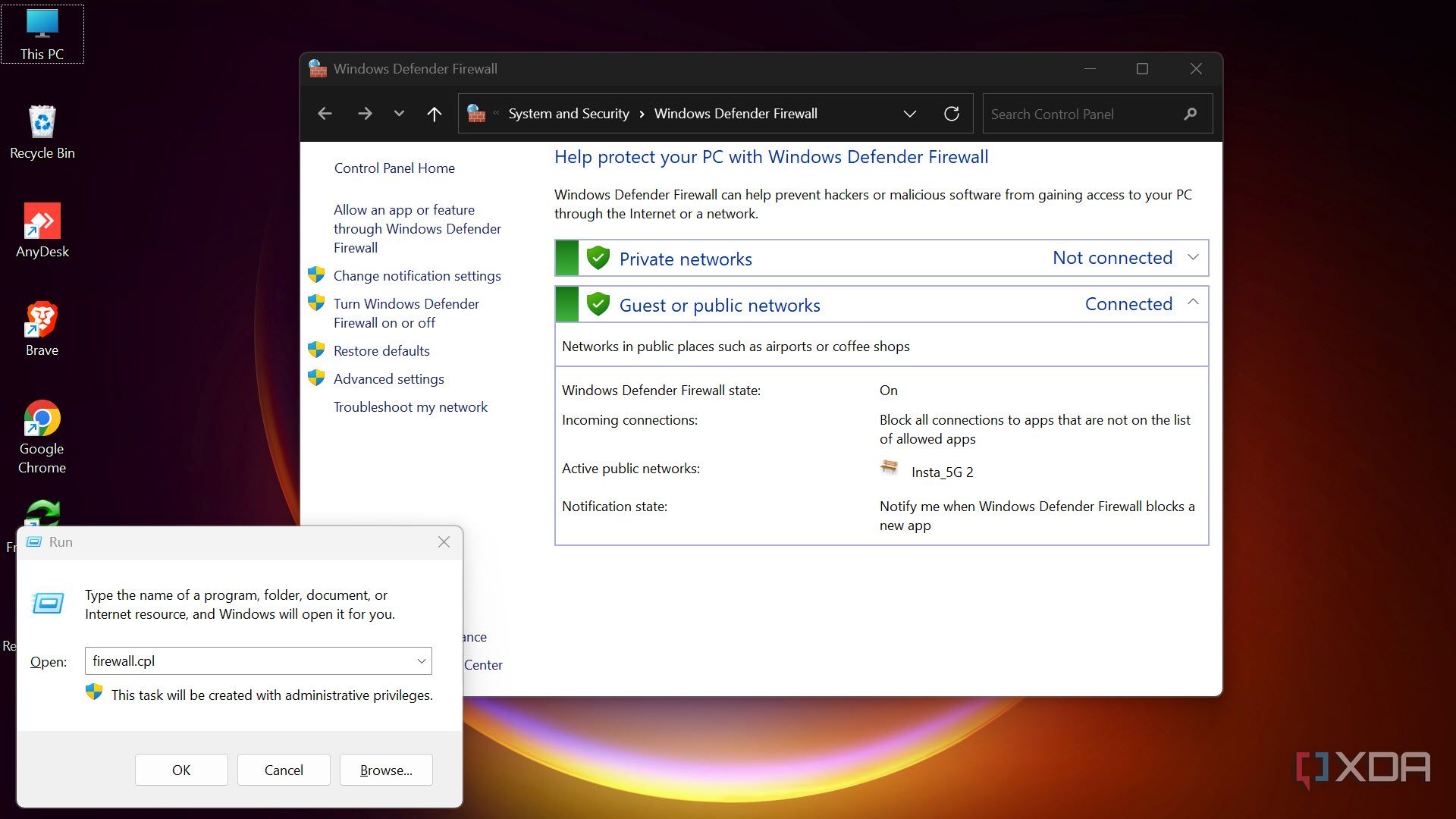This screenshot has width=1456, height=819.
Task: Click shield icon beside Change notification settings
Action: (316, 275)
